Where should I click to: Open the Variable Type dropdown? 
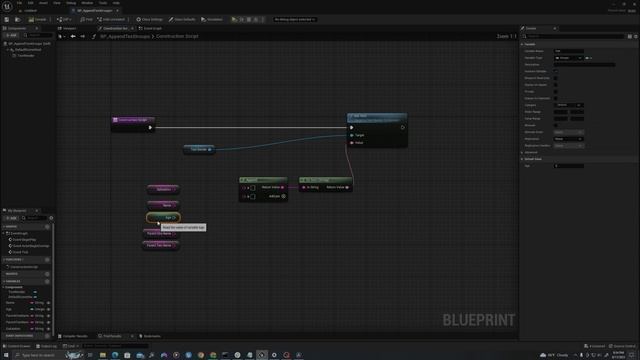(568, 58)
